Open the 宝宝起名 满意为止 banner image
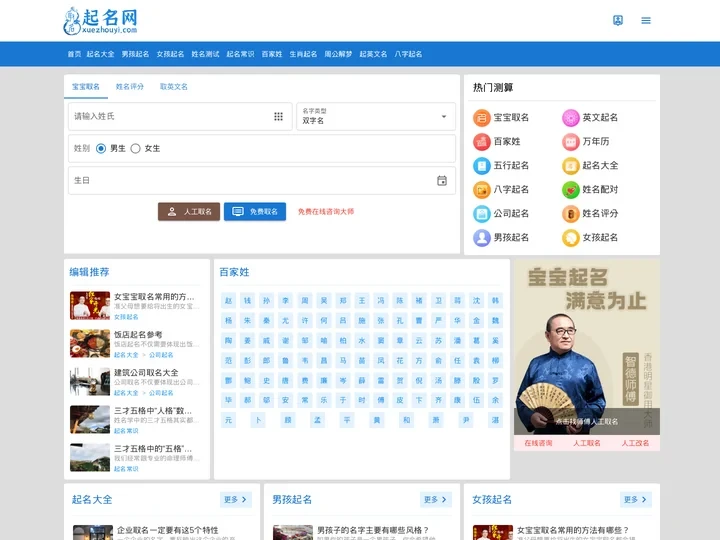This screenshot has height=540, width=720. [587, 347]
